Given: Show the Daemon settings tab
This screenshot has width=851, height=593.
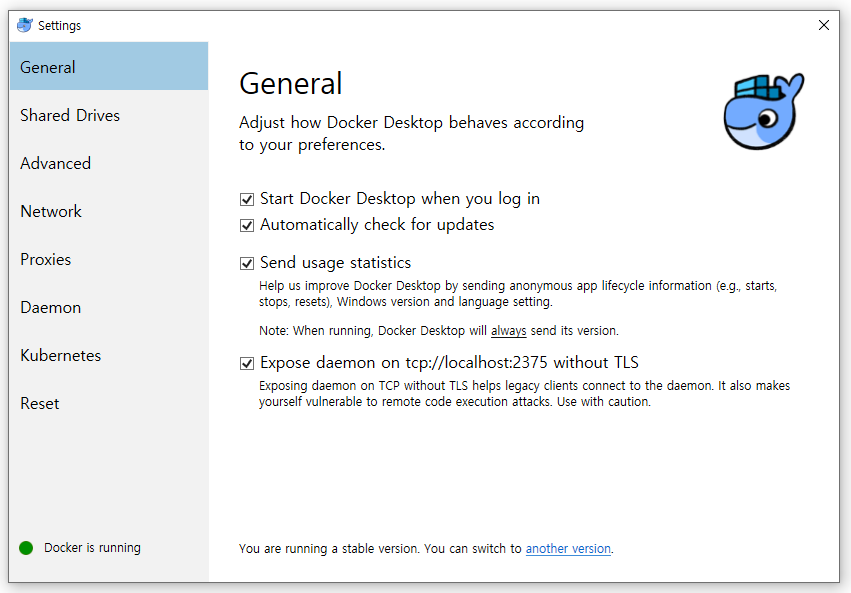Looking at the screenshot, I should 109,307.
